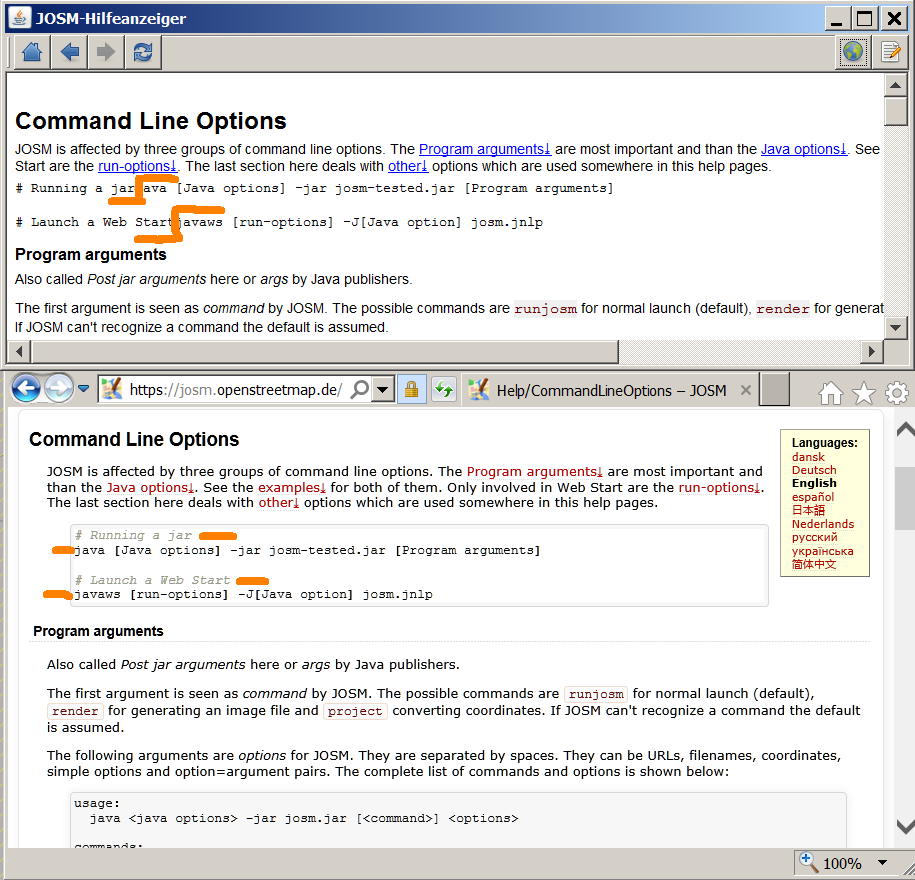
Task: Click the current language English label
Action: tap(814, 483)
